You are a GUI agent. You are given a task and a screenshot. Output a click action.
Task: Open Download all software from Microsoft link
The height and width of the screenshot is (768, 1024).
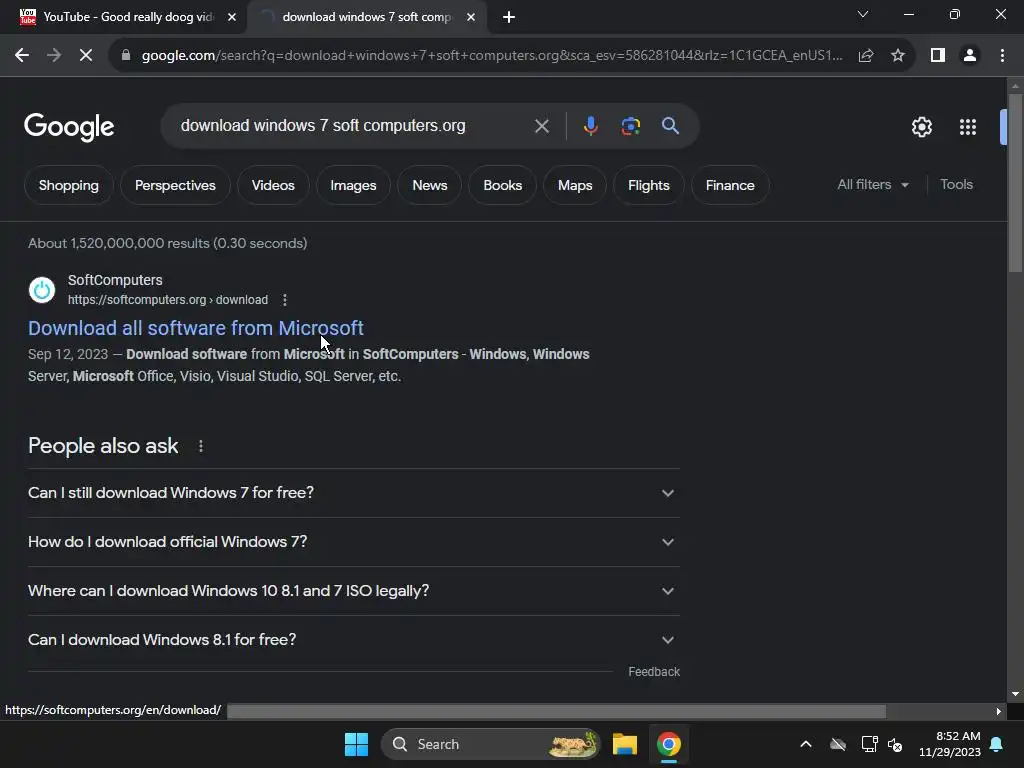tap(196, 328)
